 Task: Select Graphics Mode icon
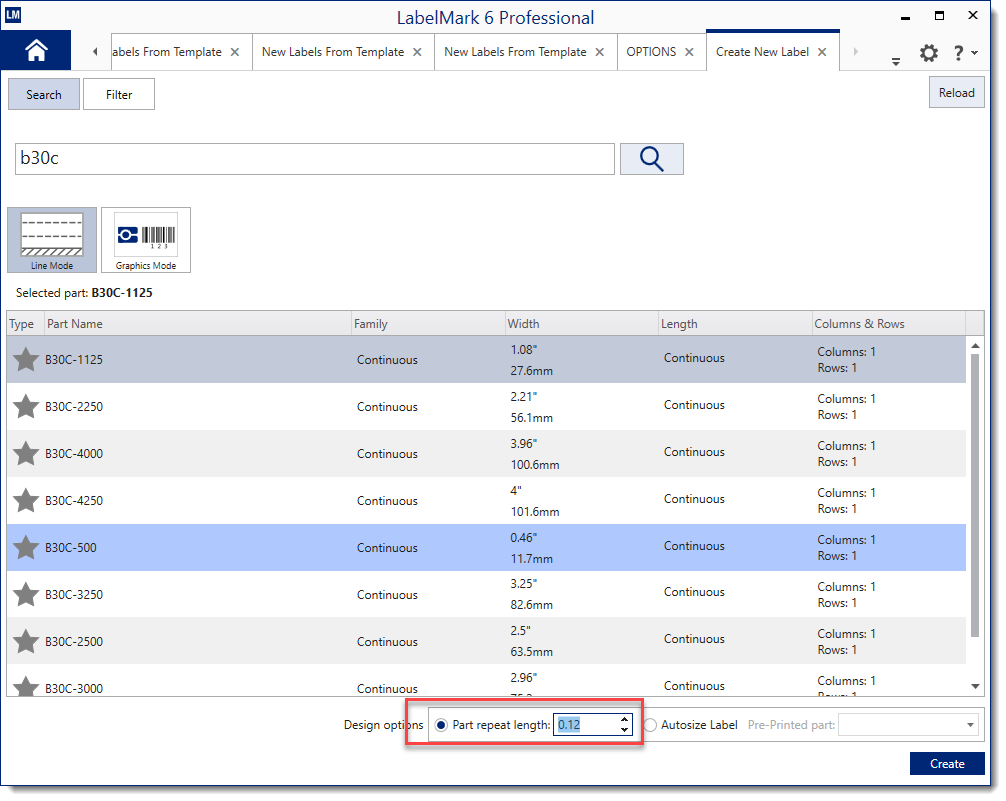pyautogui.click(x=146, y=240)
